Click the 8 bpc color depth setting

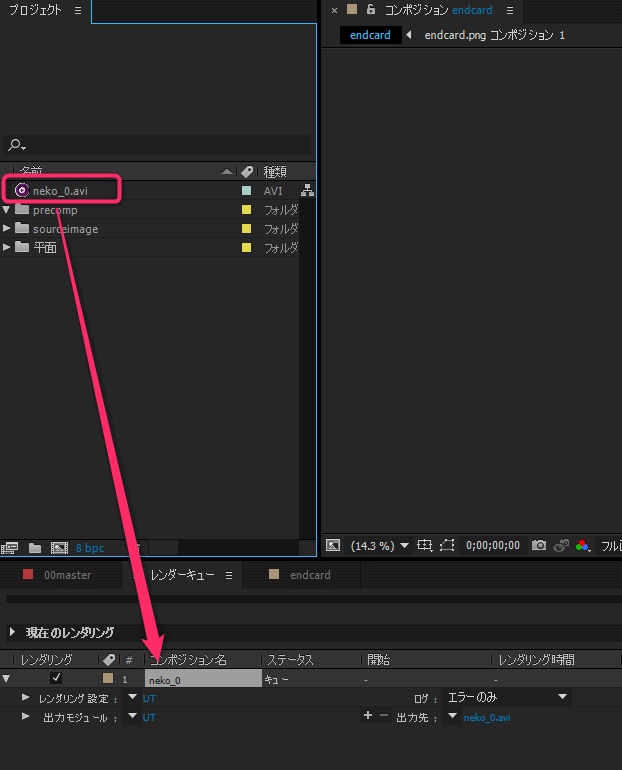coord(90,548)
